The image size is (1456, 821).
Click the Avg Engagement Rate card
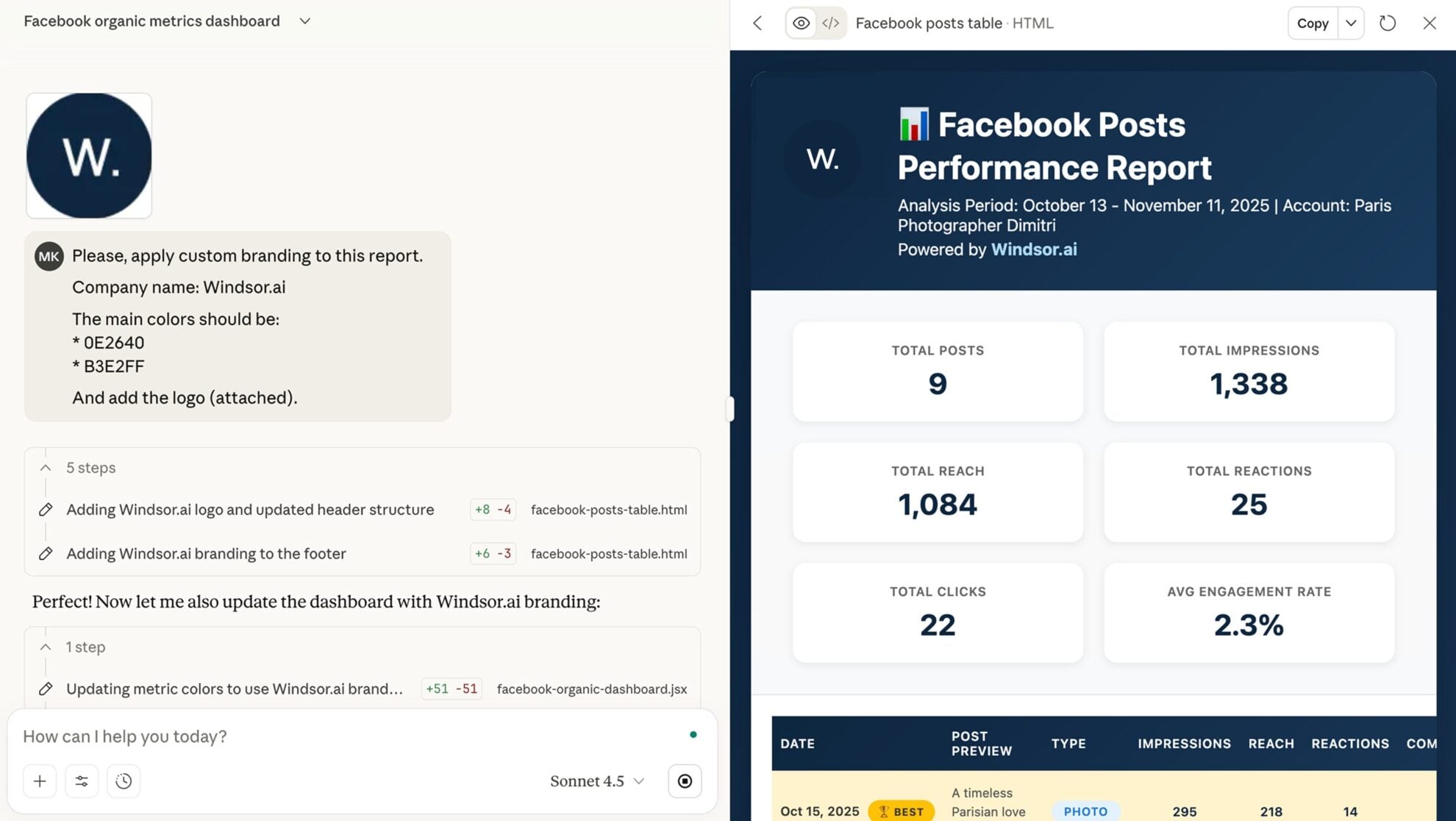pyautogui.click(x=1249, y=613)
